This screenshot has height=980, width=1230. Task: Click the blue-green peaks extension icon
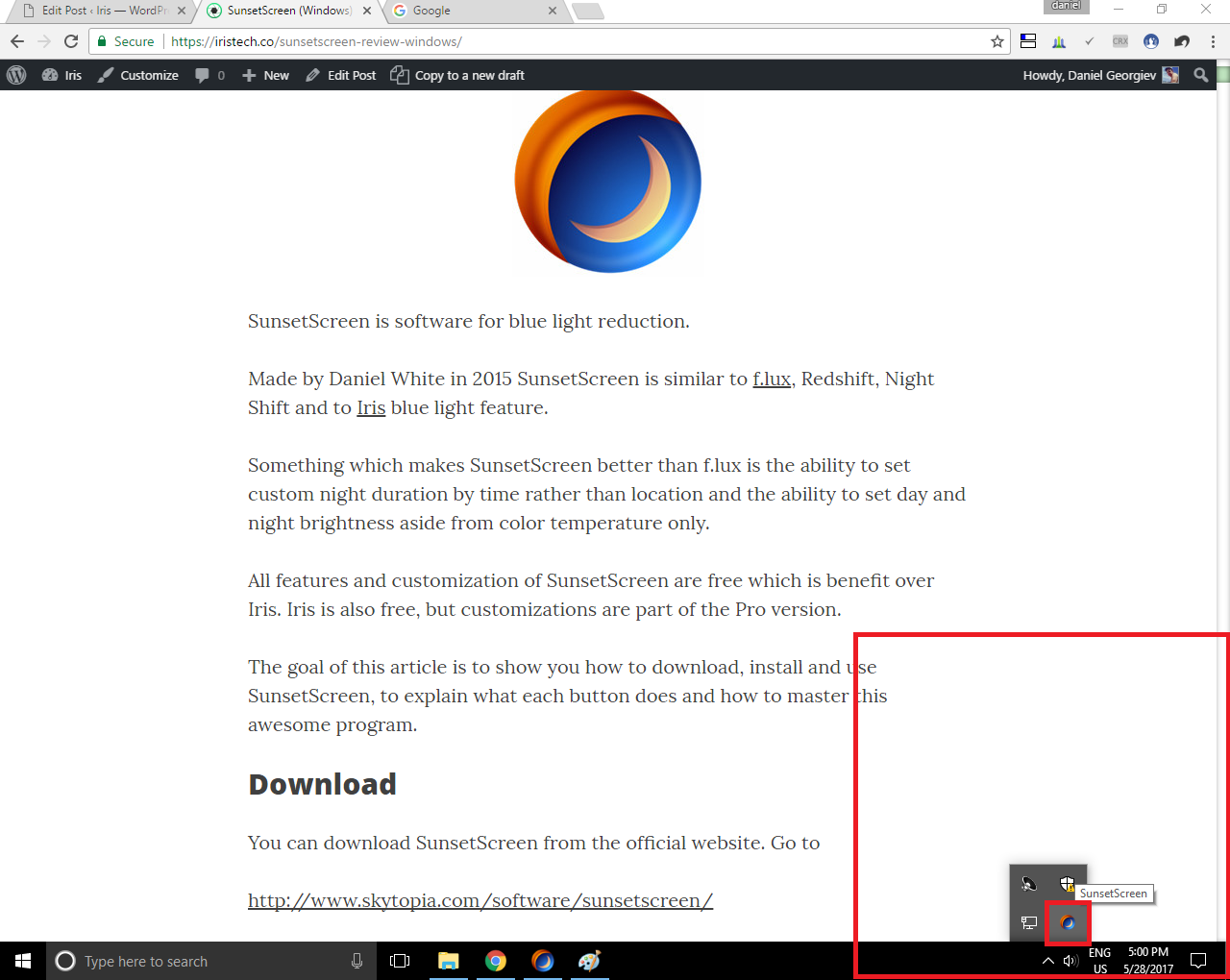point(1059,41)
